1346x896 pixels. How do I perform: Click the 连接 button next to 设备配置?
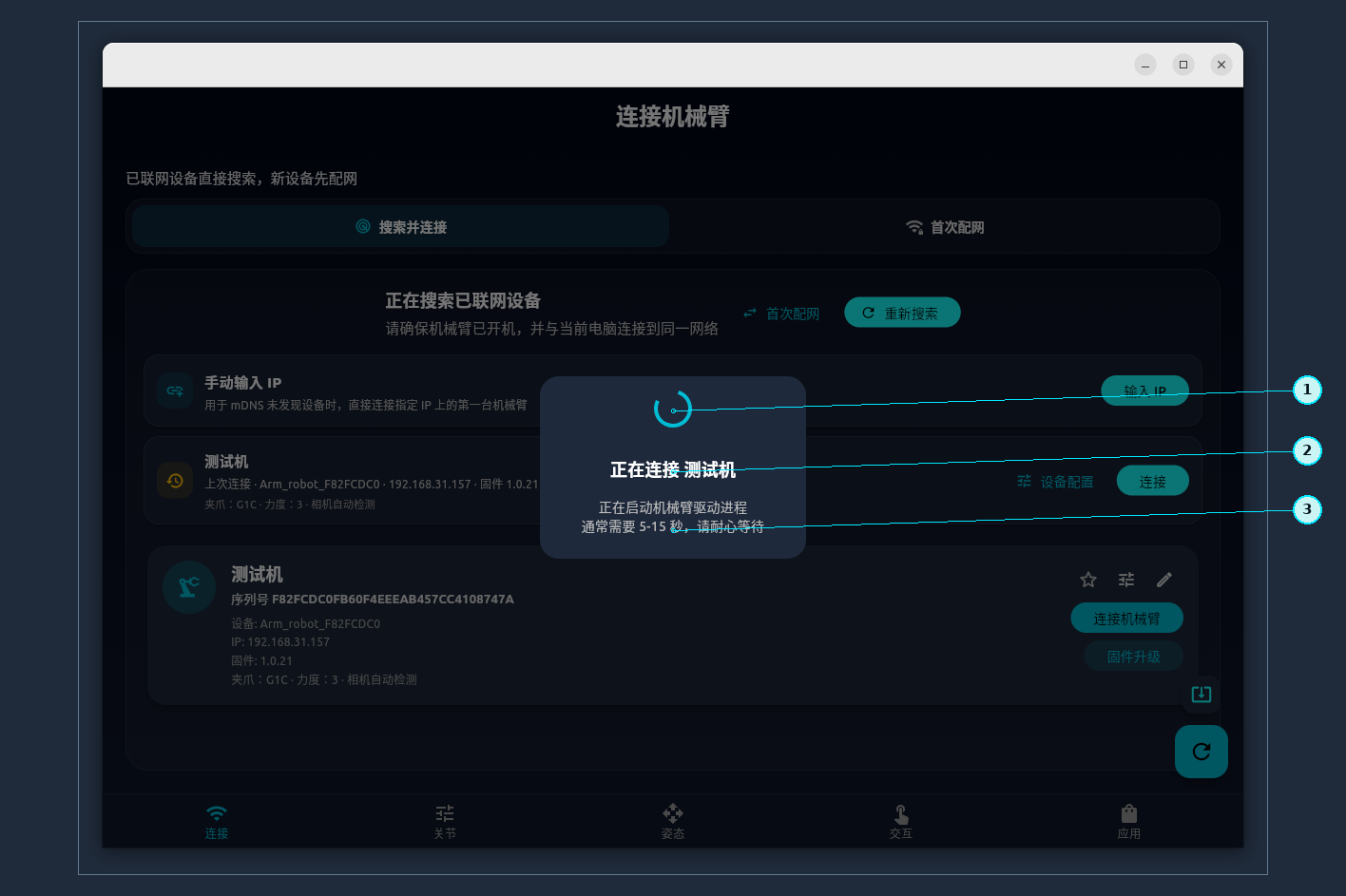pos(1152,482)
